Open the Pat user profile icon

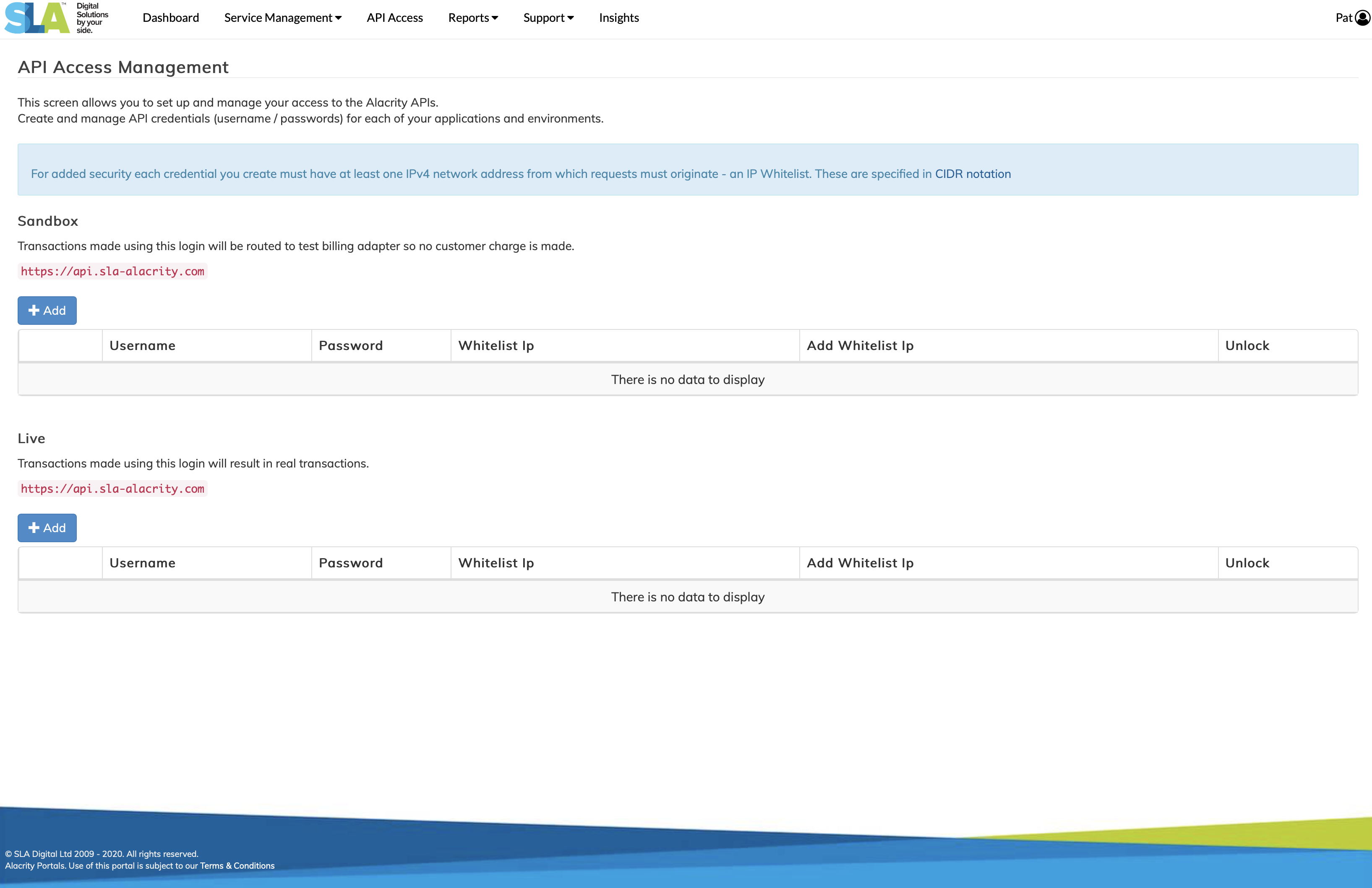click(x=1362, y=18)
